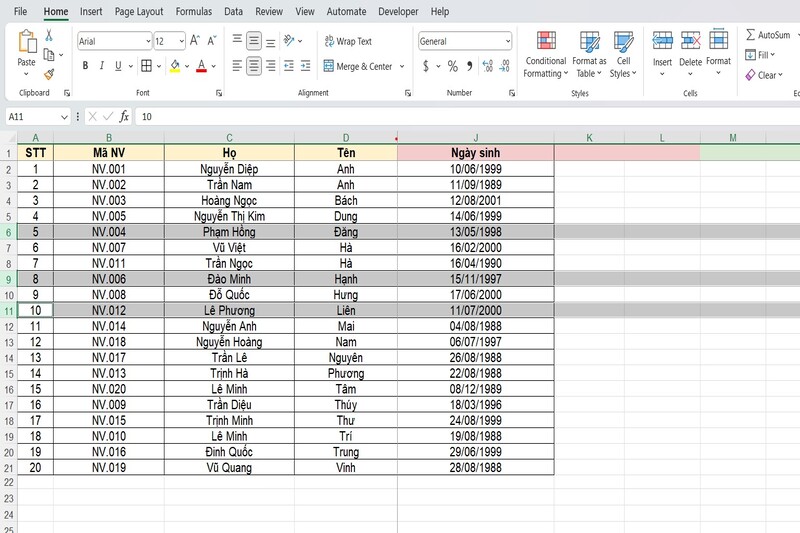Screen dimensions: 800x533
Task: Open the Formulas ribbon tab
Action: coord(193,11)
